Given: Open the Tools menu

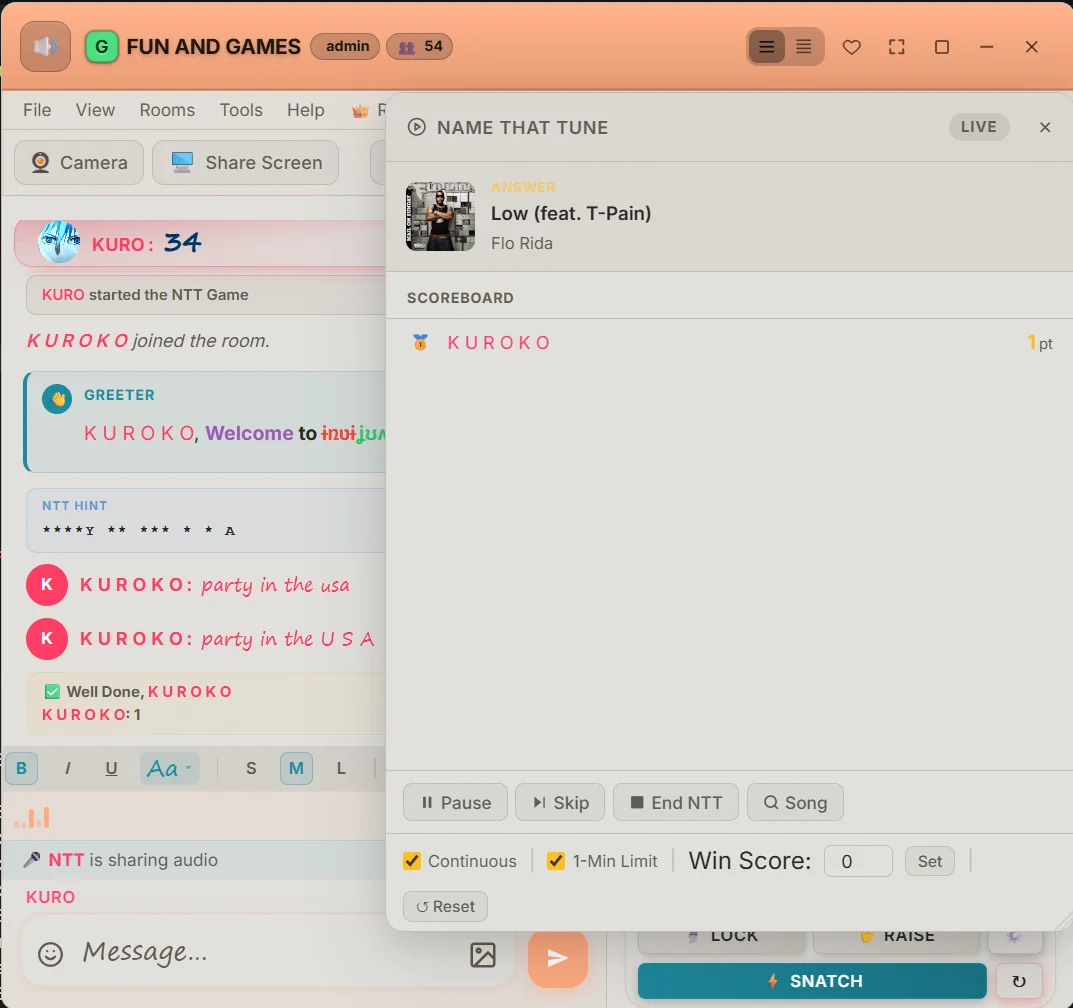Looking at the screenshot, I should [241, 110].
